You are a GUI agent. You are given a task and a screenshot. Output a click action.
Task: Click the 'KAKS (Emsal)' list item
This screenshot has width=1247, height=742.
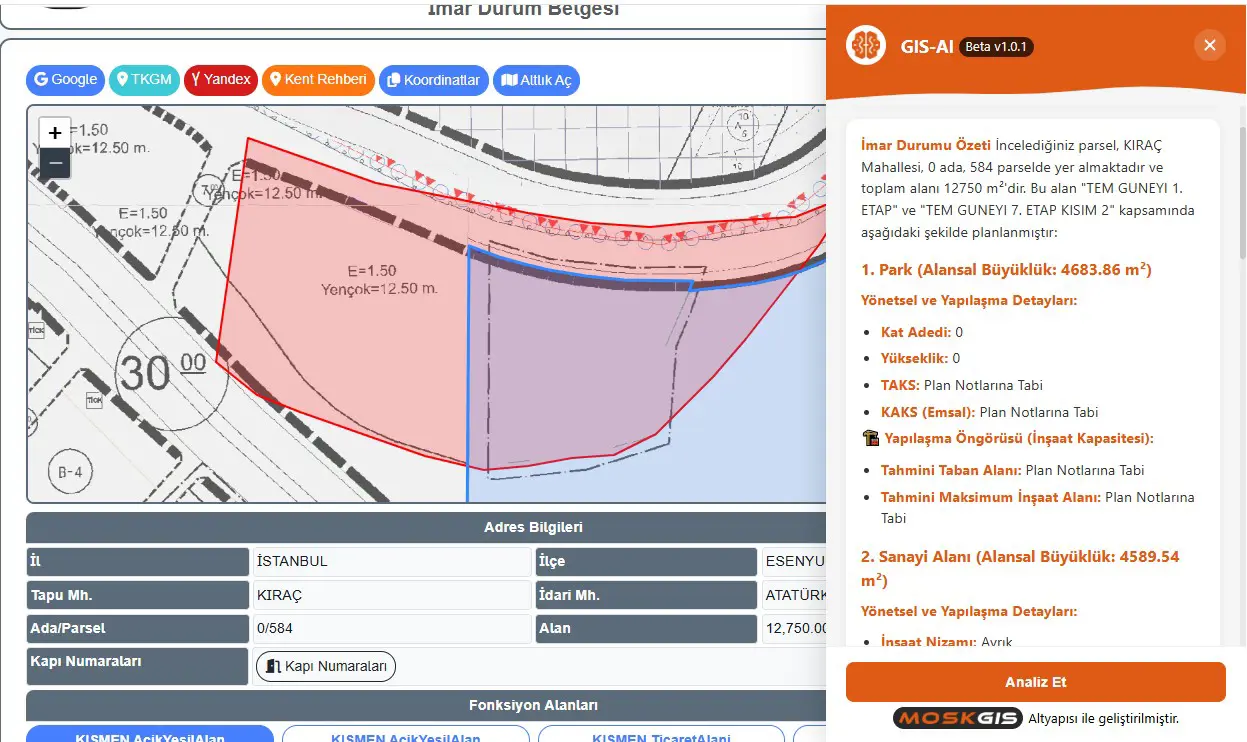pos(990,412)
